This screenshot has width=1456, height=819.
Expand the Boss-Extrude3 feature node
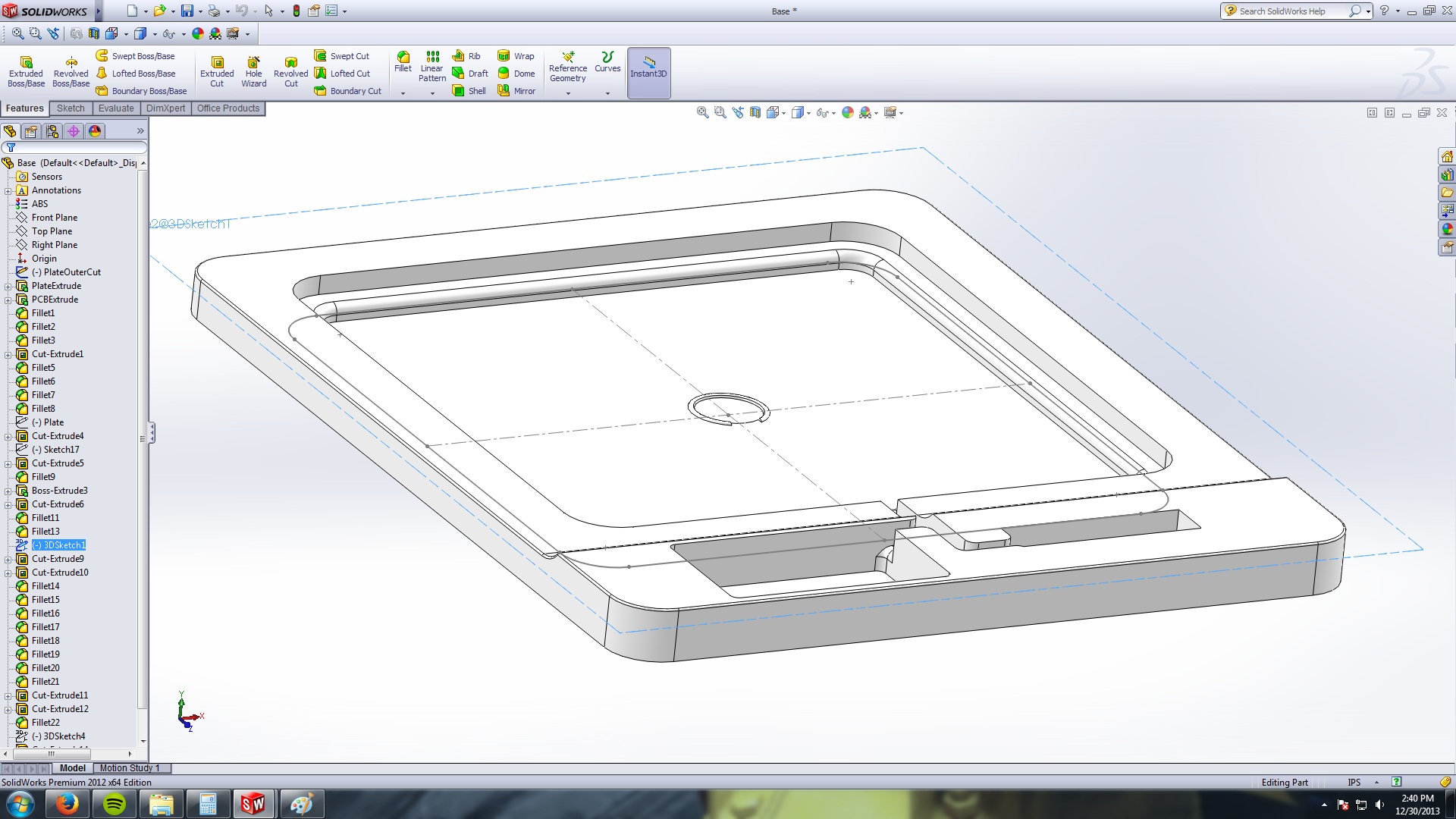pos(8,491)
